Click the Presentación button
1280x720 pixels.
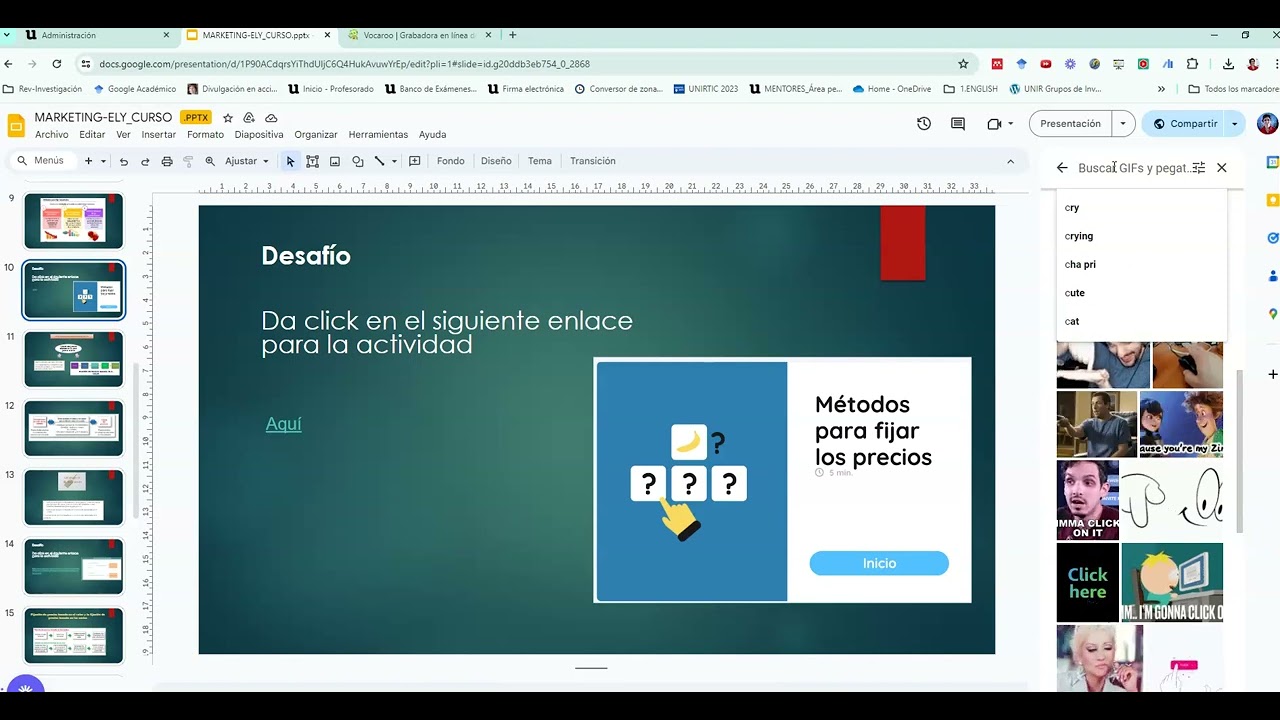(x=1071, y=124)
